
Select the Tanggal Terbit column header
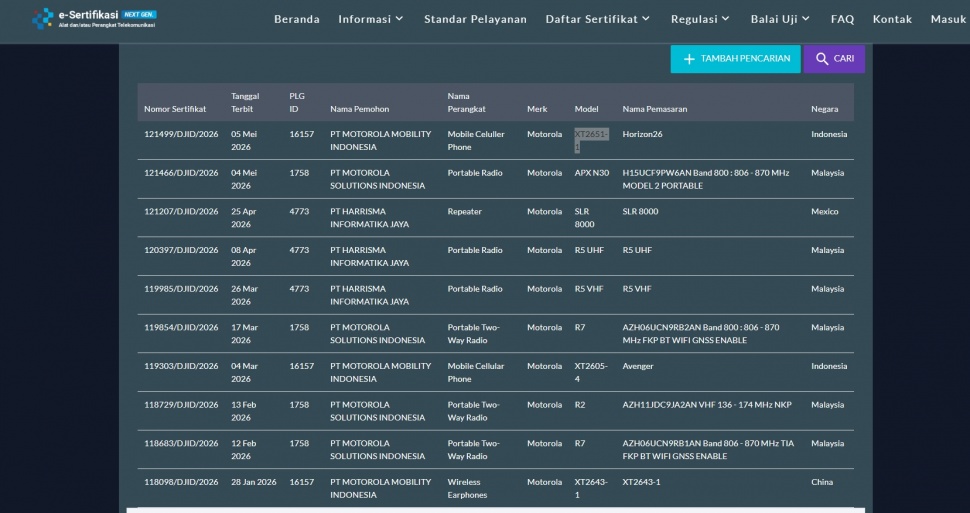pos(246,103)
